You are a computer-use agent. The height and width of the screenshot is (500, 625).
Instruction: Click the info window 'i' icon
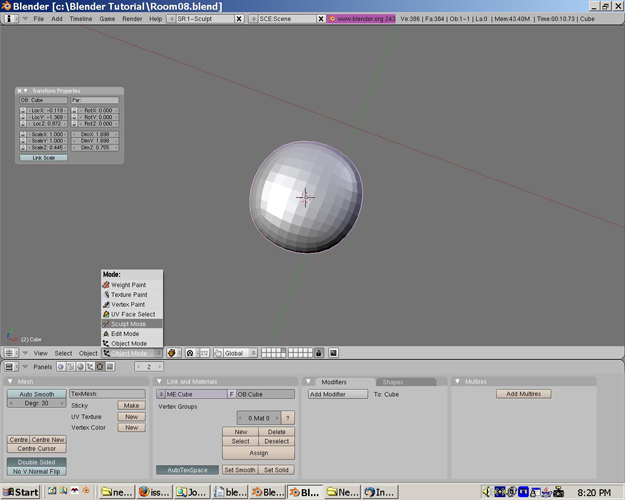coord(10,19)
